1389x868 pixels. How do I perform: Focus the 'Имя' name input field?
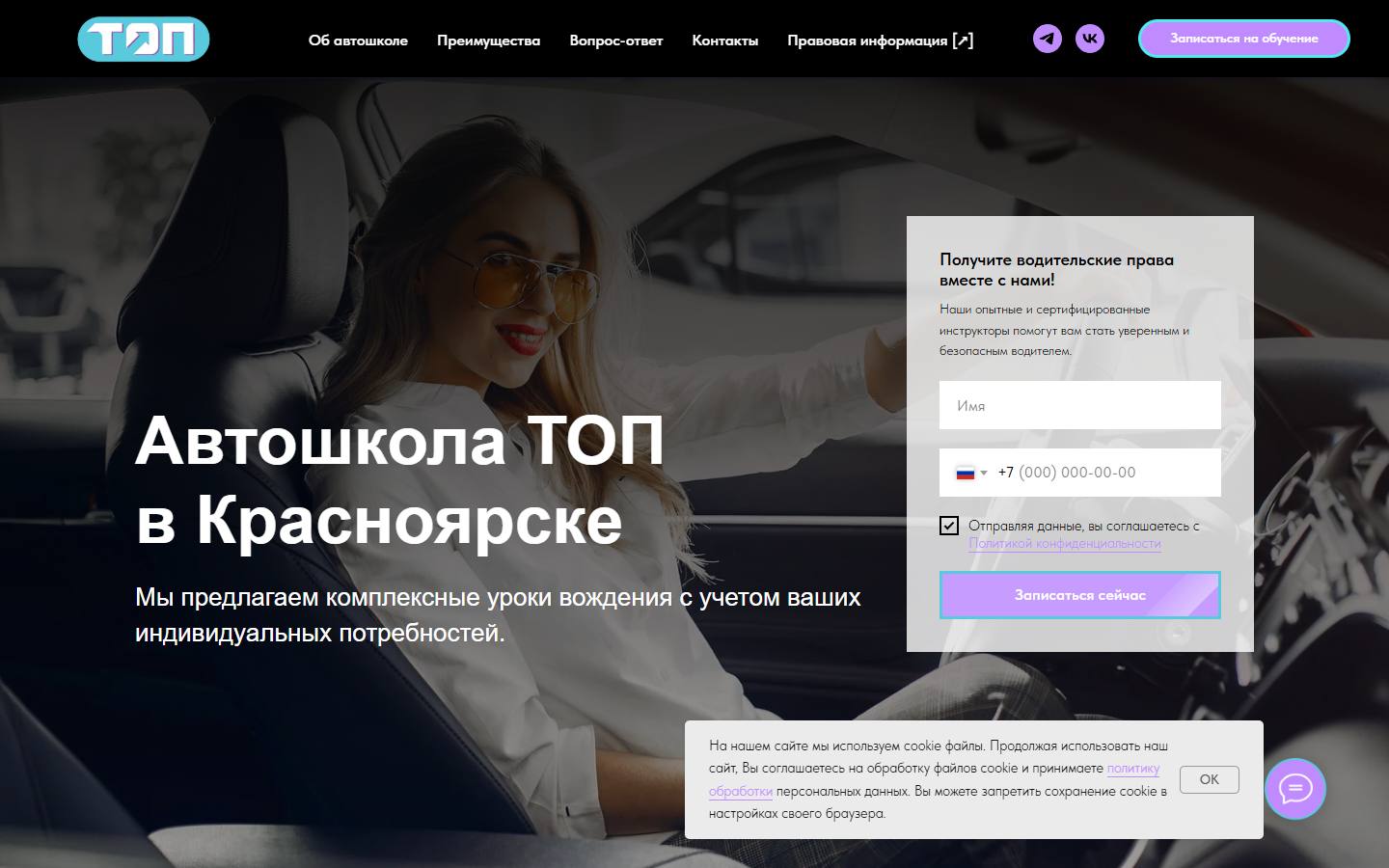pyautogui.click(x=1080, y=405)
